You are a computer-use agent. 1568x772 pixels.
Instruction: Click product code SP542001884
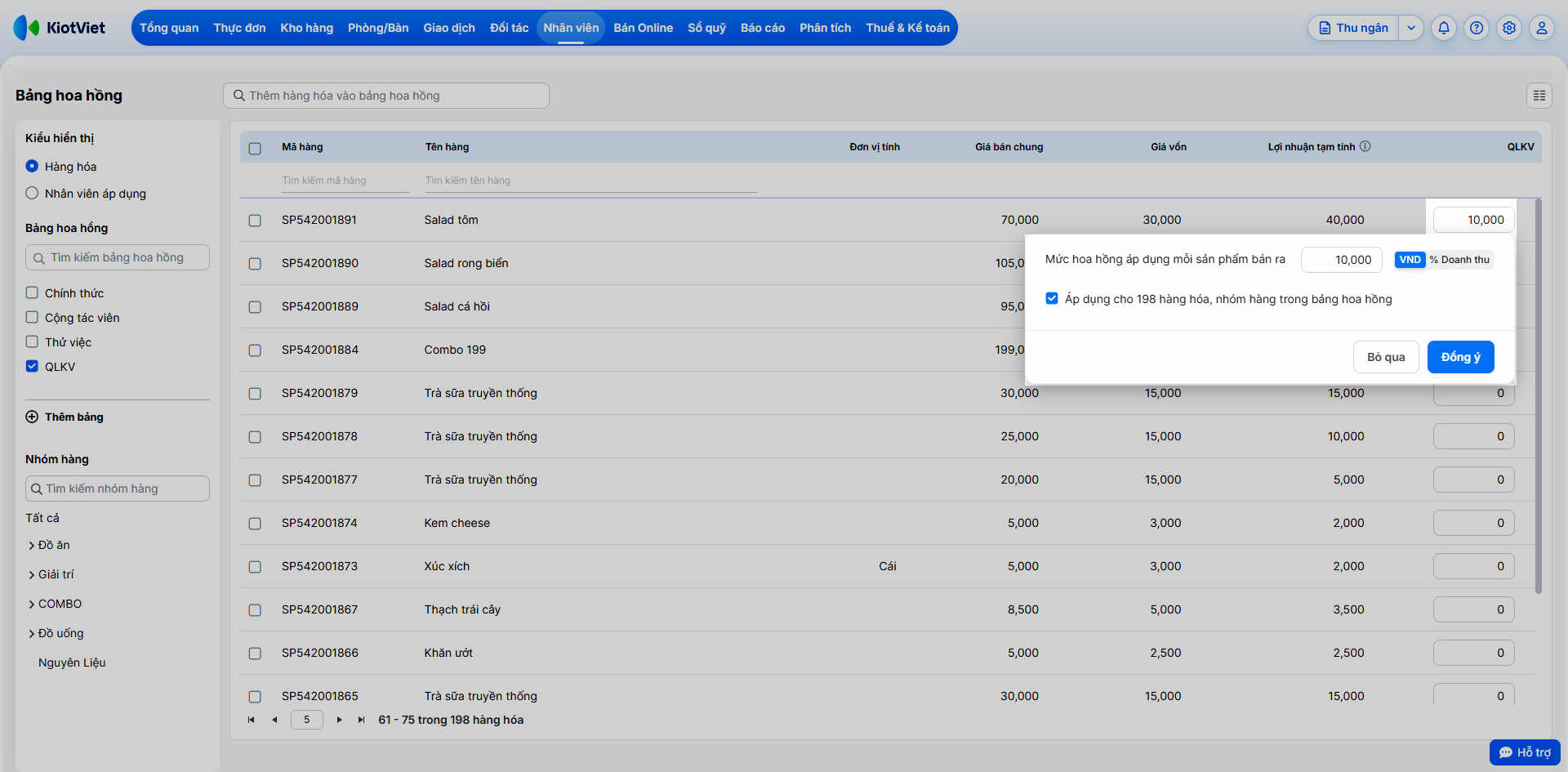(x=320, y=350)
